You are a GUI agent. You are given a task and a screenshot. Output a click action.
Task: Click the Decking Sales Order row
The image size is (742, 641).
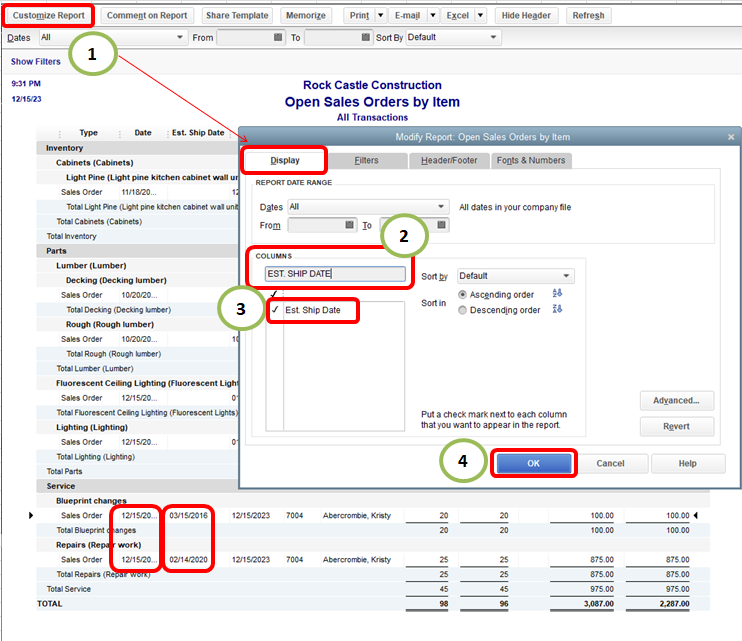[138, 295]
